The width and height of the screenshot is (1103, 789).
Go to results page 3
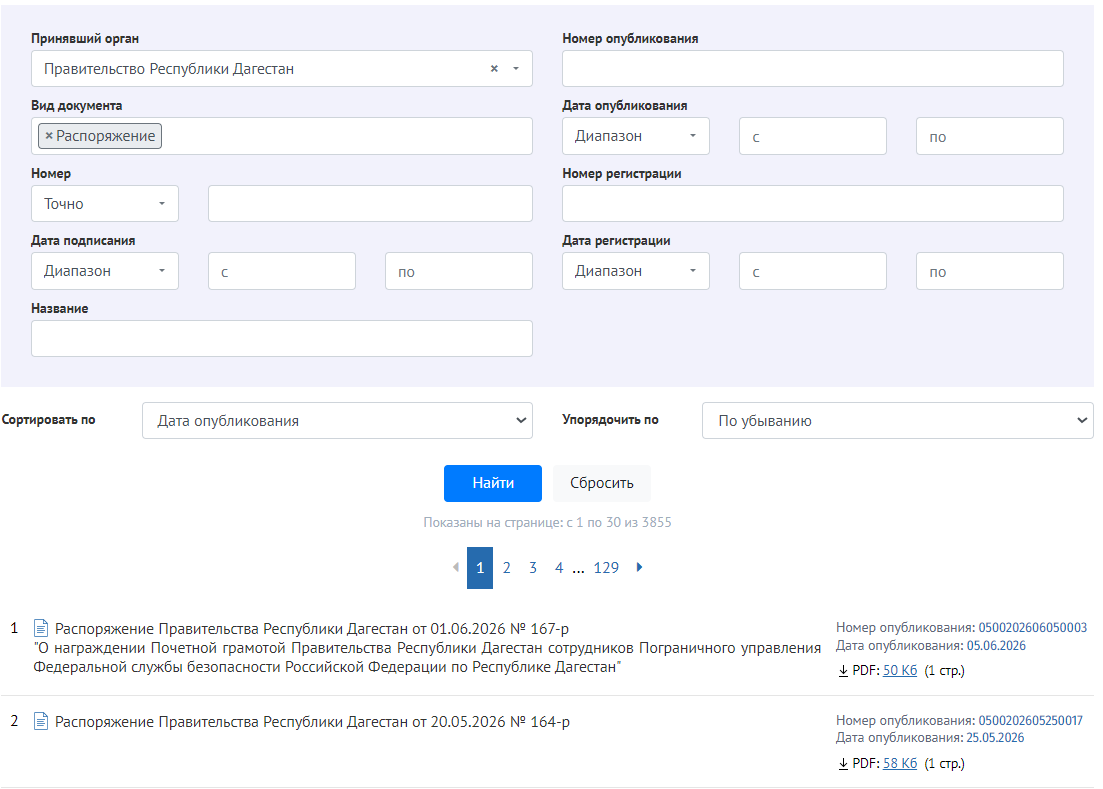[x=533, y=567]
